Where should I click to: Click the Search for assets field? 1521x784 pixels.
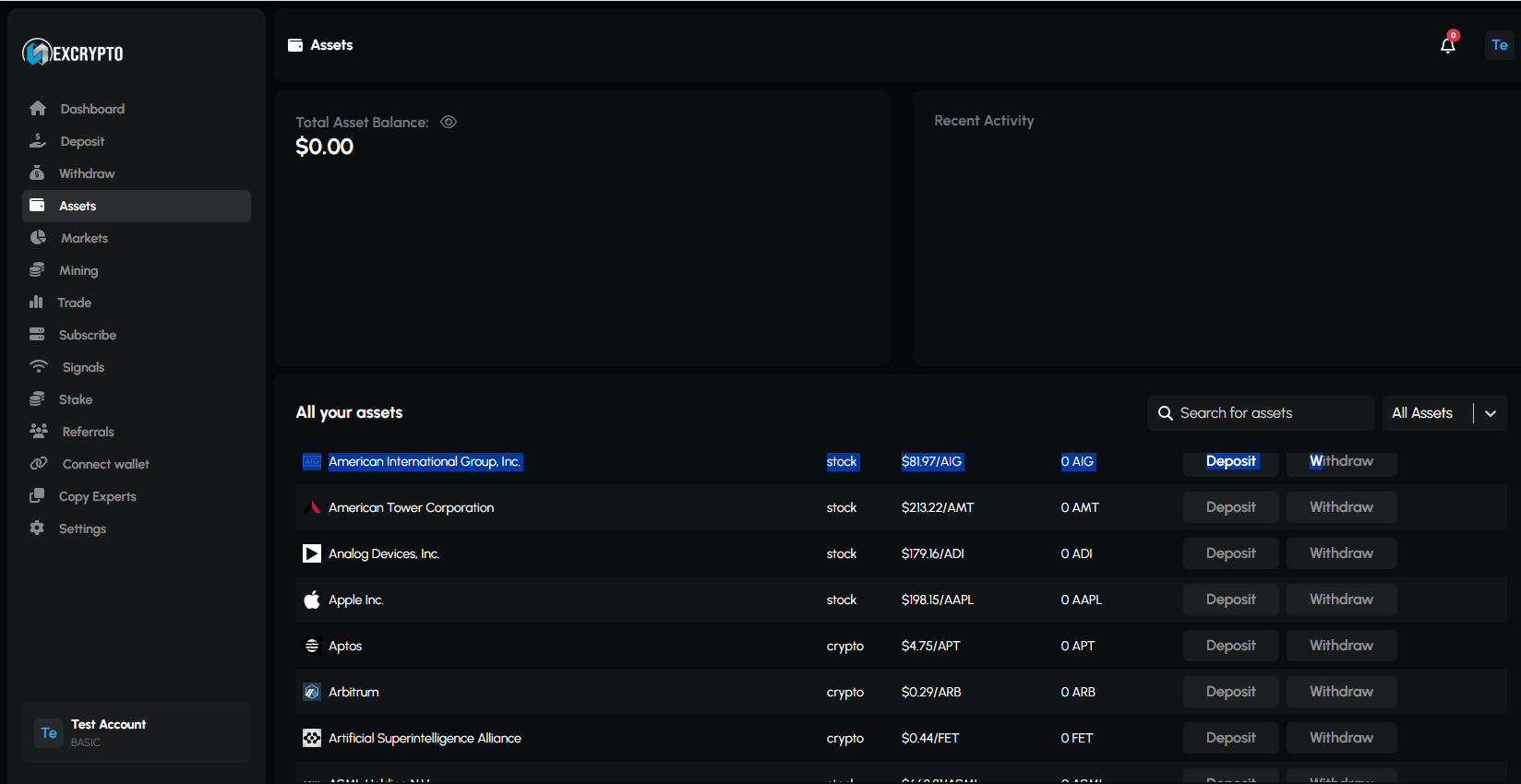1261,413
